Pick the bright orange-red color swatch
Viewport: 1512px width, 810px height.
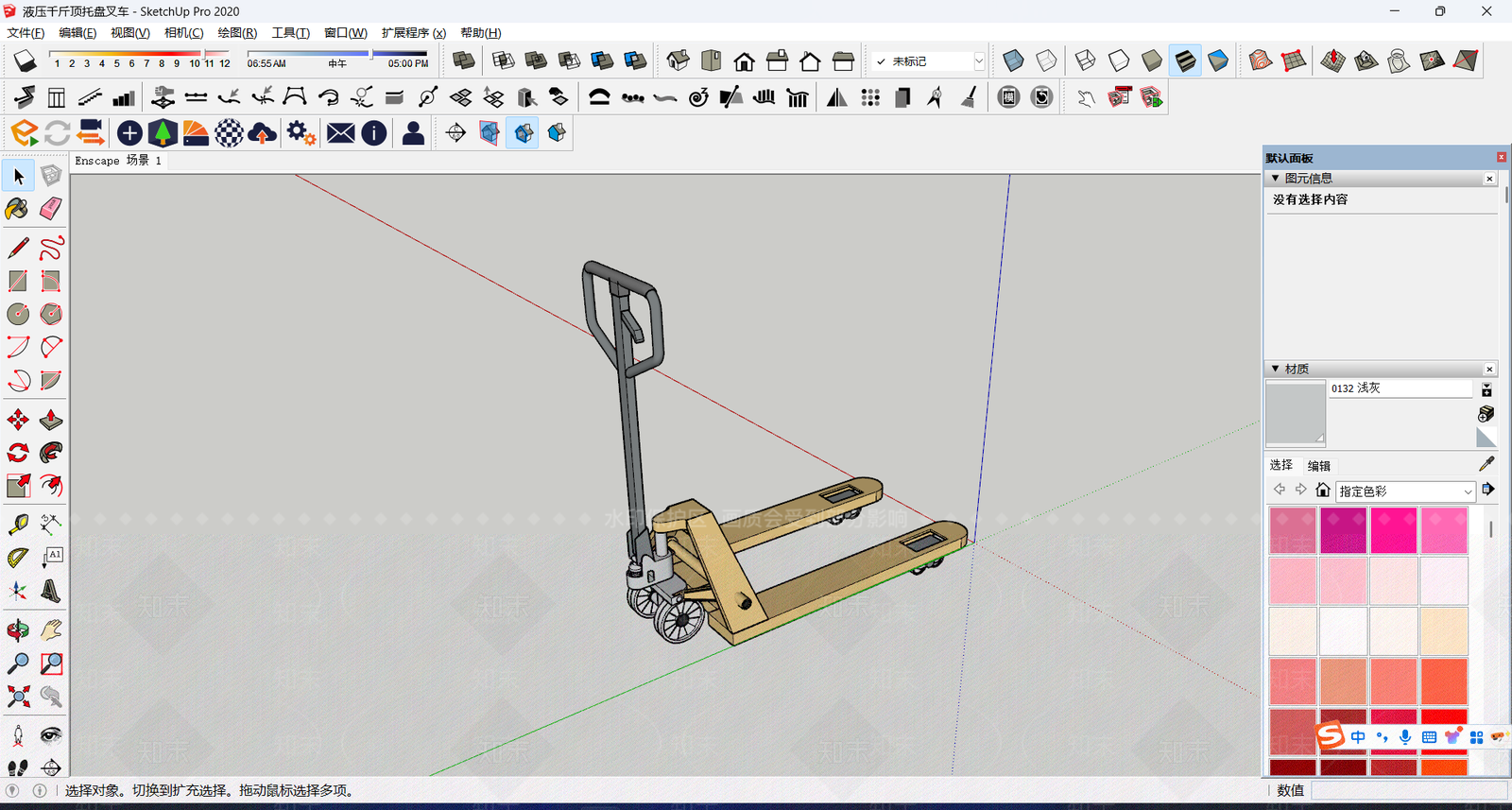click(1444, 681)
